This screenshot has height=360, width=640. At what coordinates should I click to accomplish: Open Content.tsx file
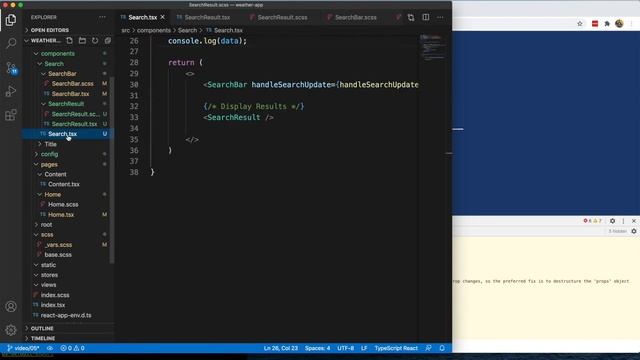point(64,184)
